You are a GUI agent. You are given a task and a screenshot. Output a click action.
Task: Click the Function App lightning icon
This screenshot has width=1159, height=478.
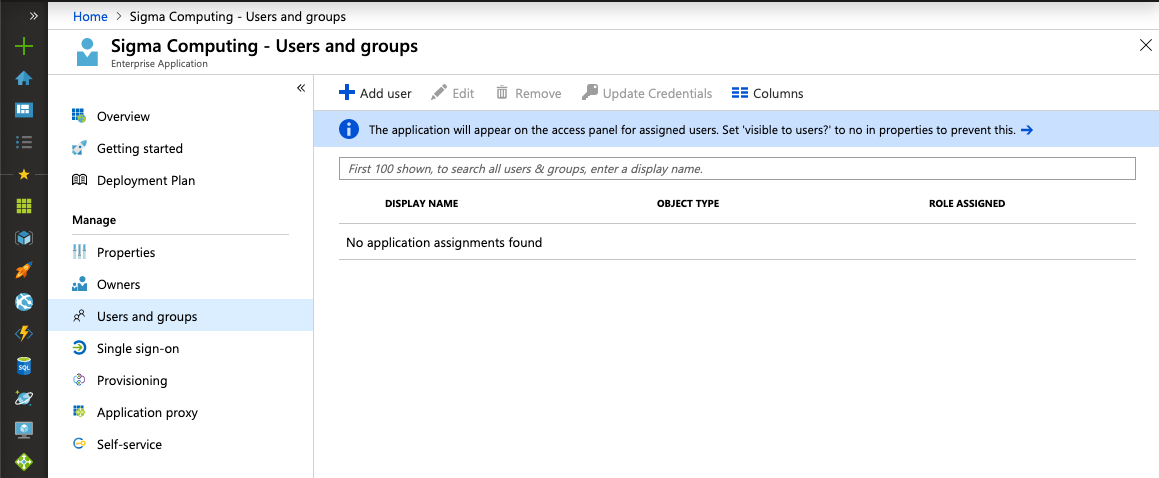(24, 333)
